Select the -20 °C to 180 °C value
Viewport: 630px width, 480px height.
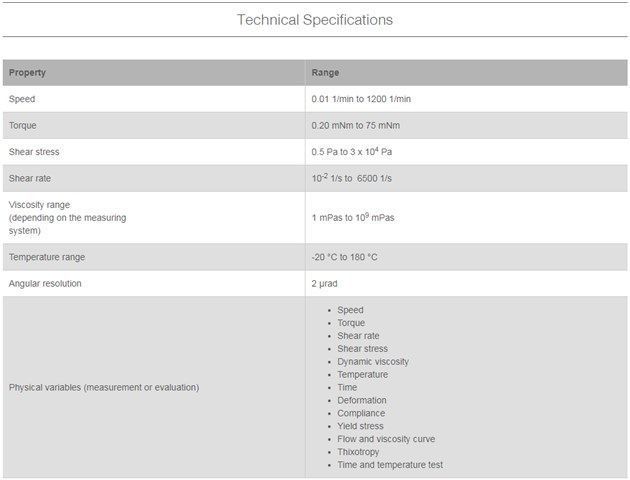click(344, 257)
